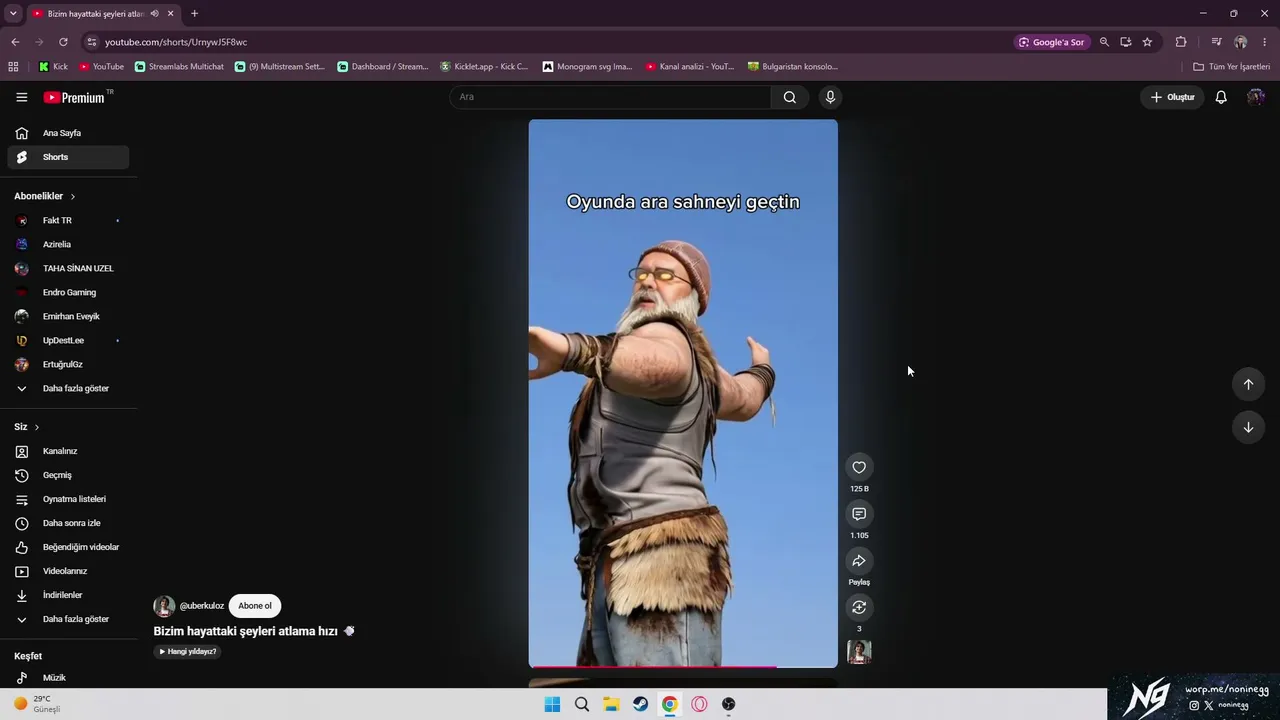Open the Chrome apps grid in bookmarks bar
This screenshot has height=720, width=1280.
pos(13,67)
